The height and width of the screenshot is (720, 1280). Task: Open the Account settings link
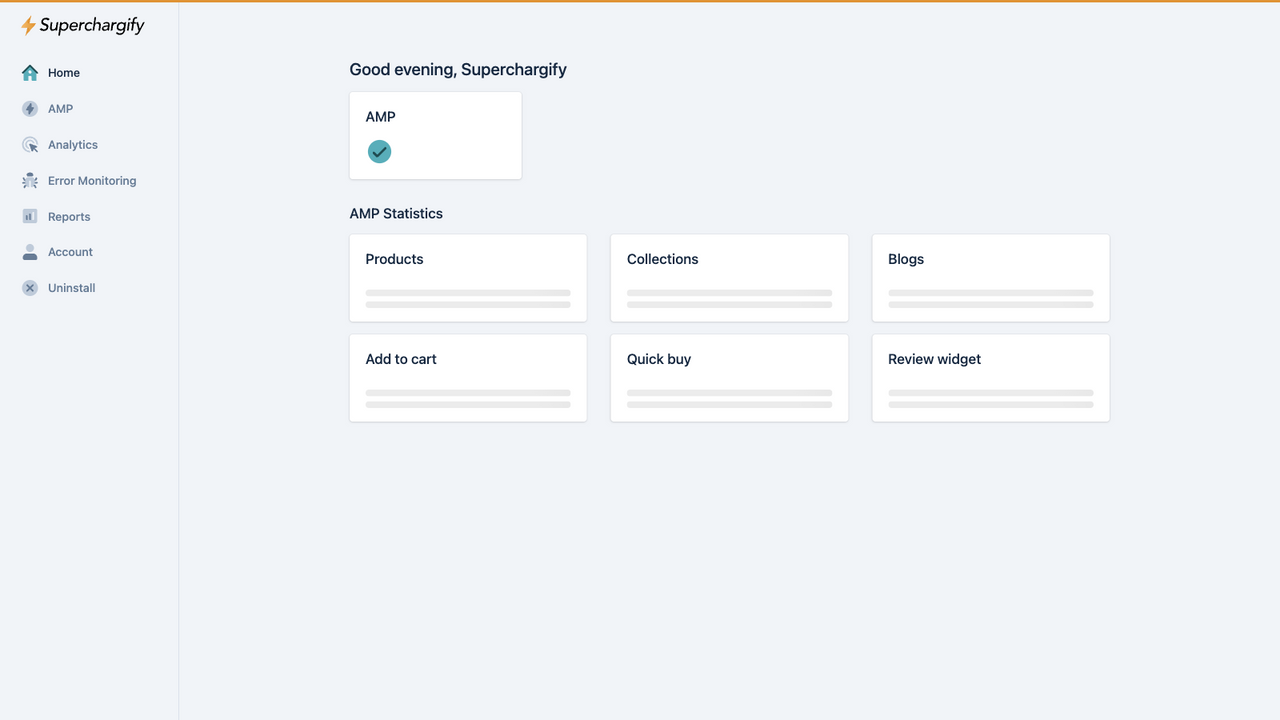pyautogui.click(x=70, y=252)
